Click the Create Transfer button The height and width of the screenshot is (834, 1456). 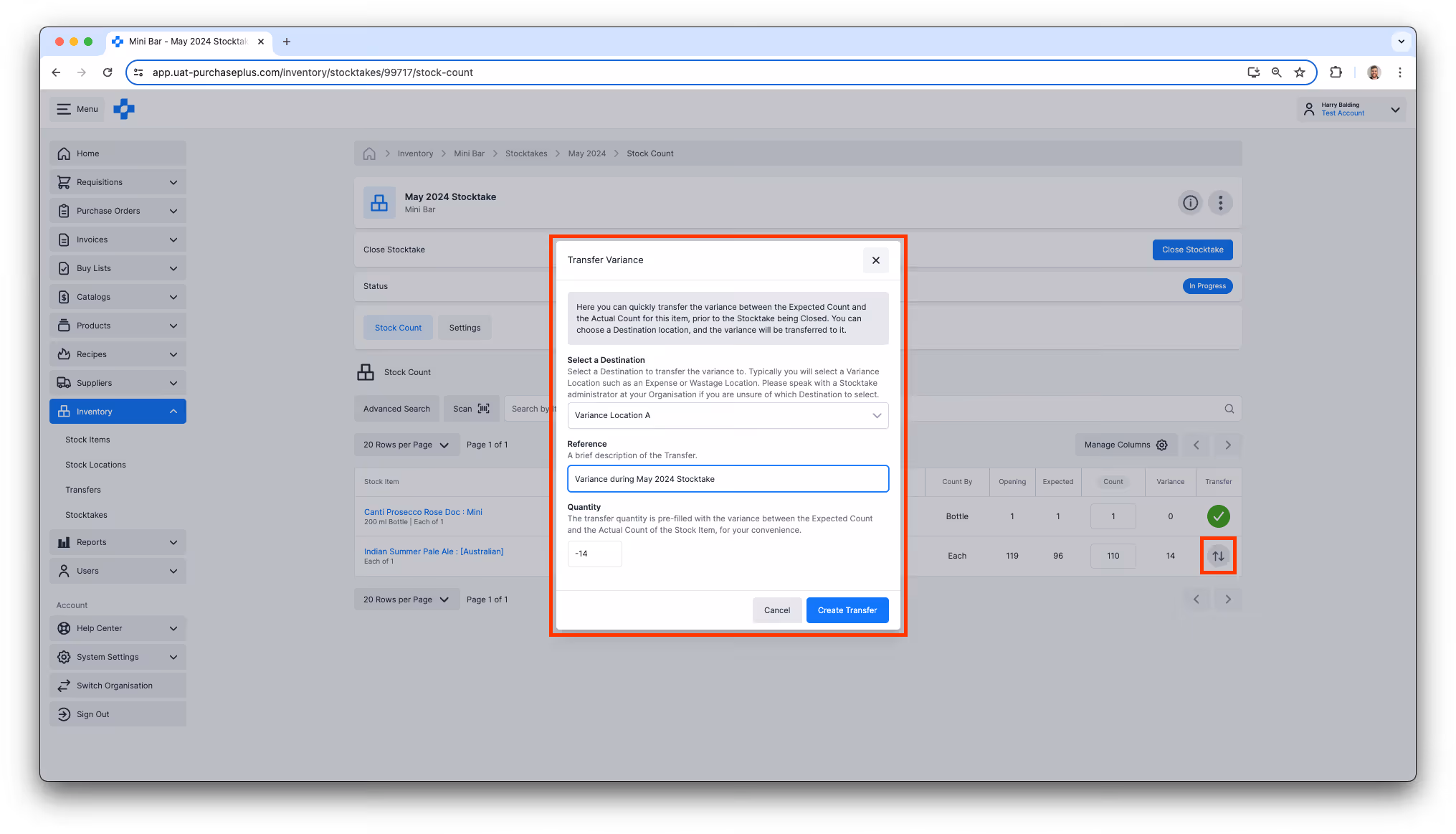click(847, 610)
